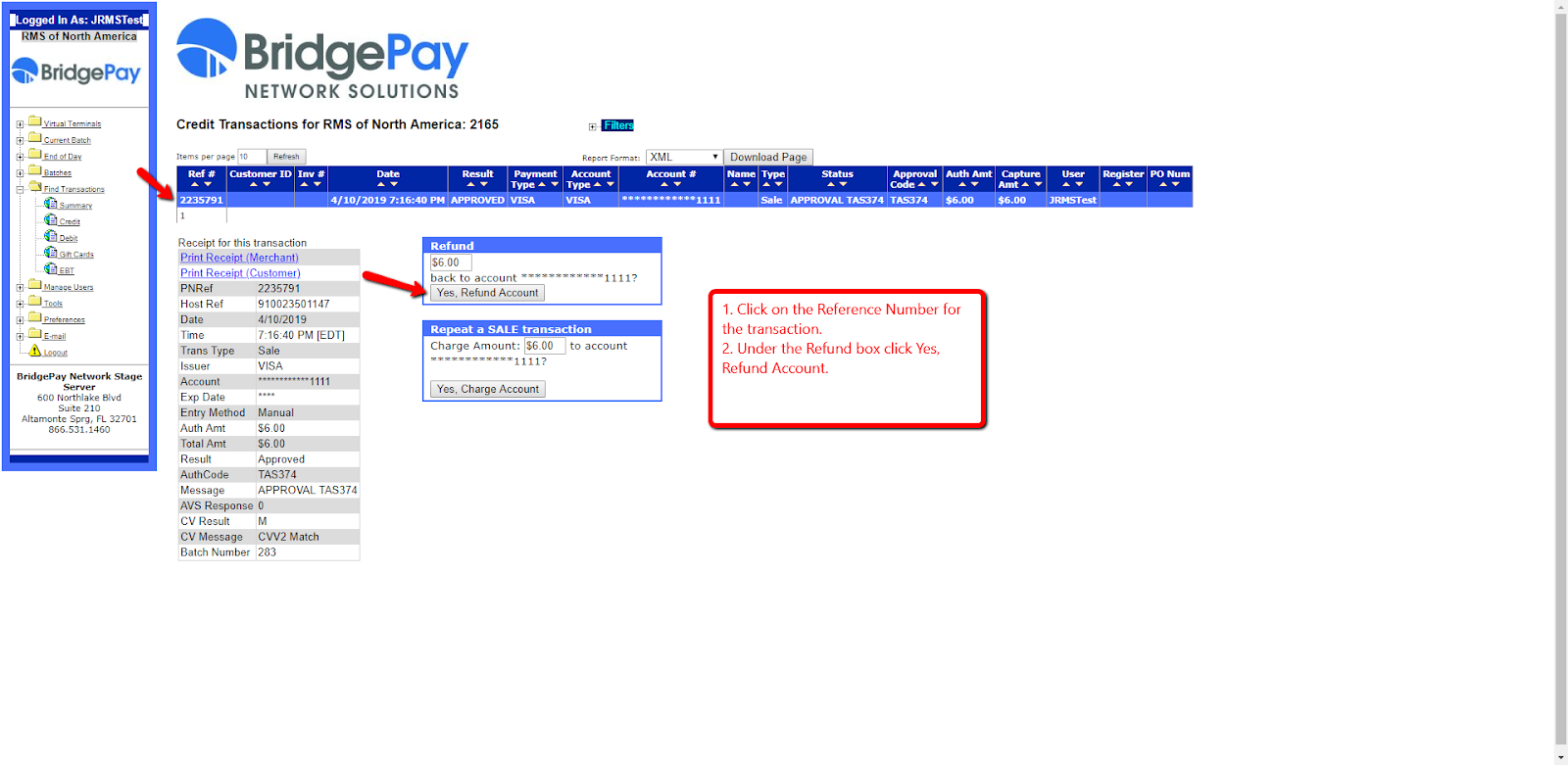Expand the Batches tree node
The height and width of the screenshot is (765, 1568).
20,173
